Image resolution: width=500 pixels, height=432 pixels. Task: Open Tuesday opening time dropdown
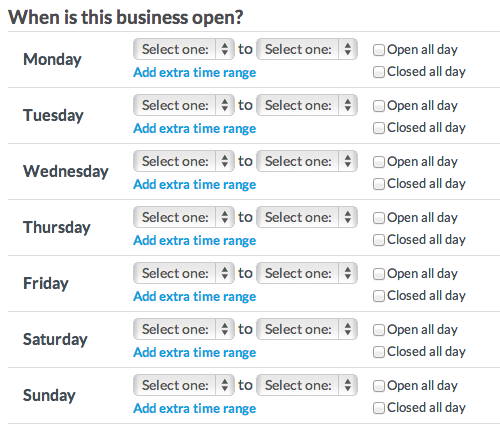(x=184, y=105)
